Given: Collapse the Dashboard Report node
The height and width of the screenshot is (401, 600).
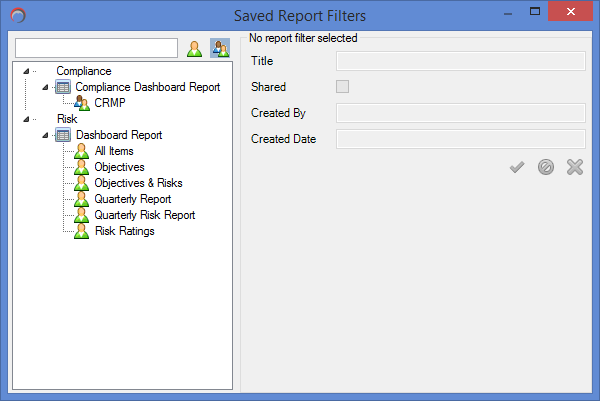Looking at the screenshot, I should [45, 135].
